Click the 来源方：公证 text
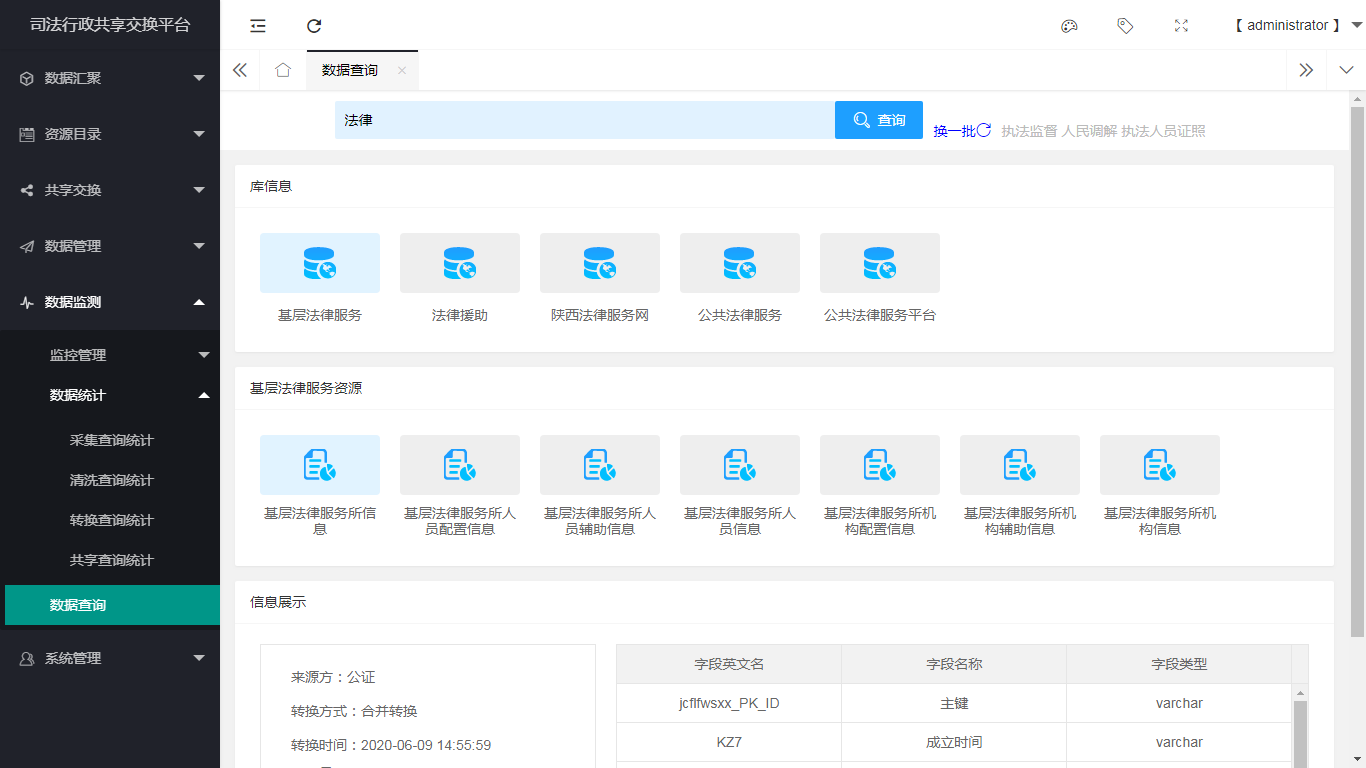 pos(333,677)
